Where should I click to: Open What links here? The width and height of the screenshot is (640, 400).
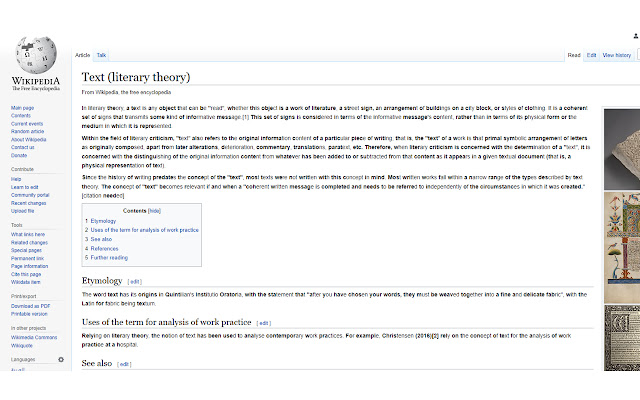point(28,235)
